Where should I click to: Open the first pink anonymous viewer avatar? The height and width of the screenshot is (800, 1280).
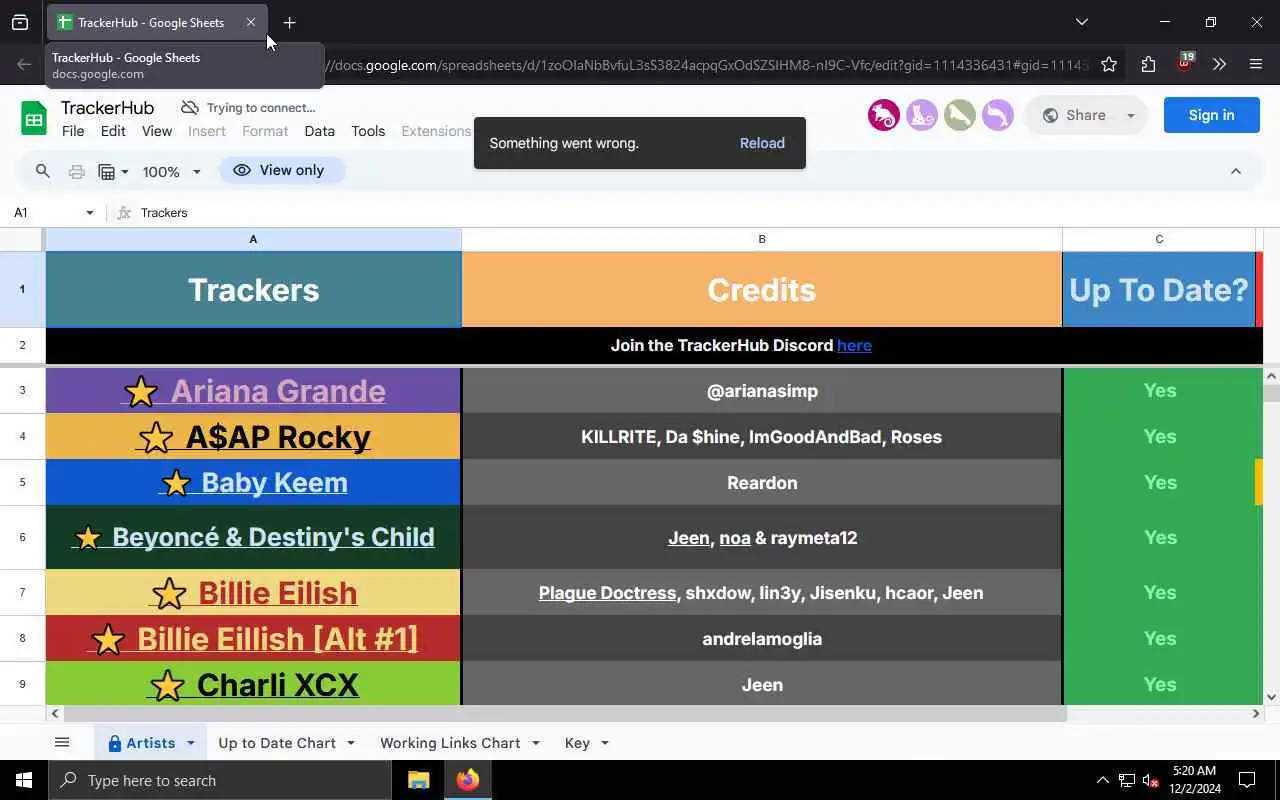[x=884, y=116]
